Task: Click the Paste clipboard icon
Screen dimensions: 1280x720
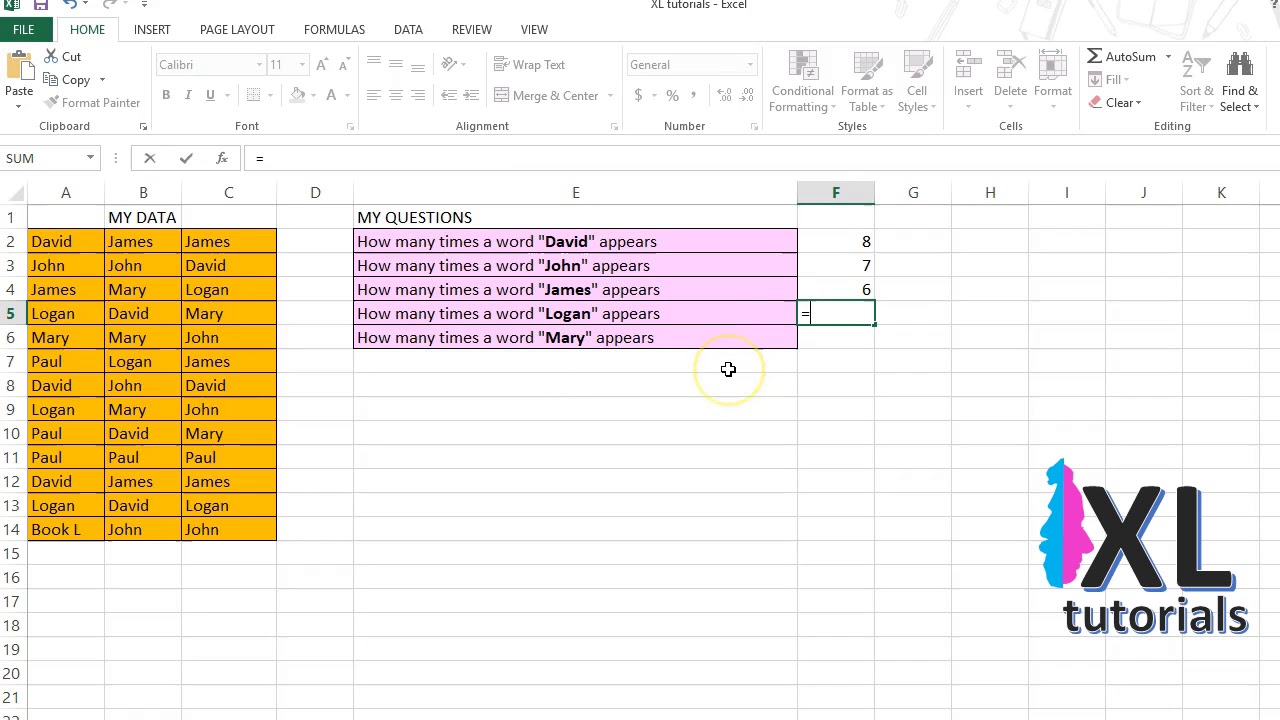Action: [x=19, y=66]
